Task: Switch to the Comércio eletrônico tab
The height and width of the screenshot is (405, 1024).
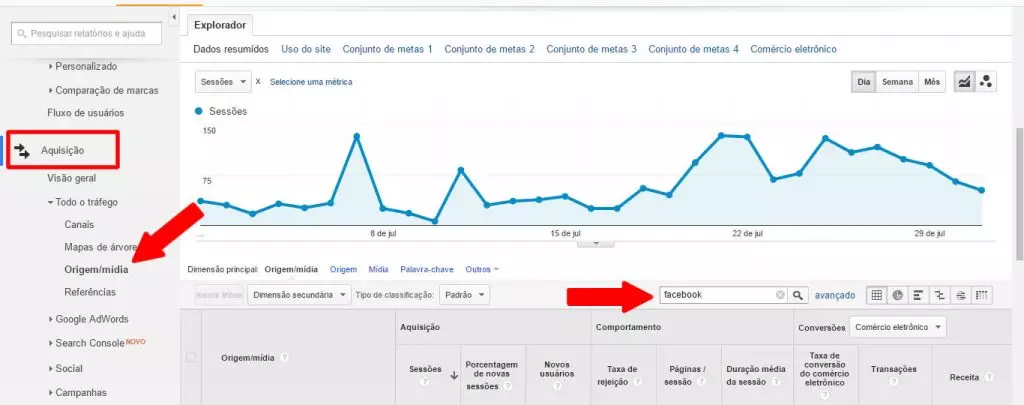Action: pos(793,49)
